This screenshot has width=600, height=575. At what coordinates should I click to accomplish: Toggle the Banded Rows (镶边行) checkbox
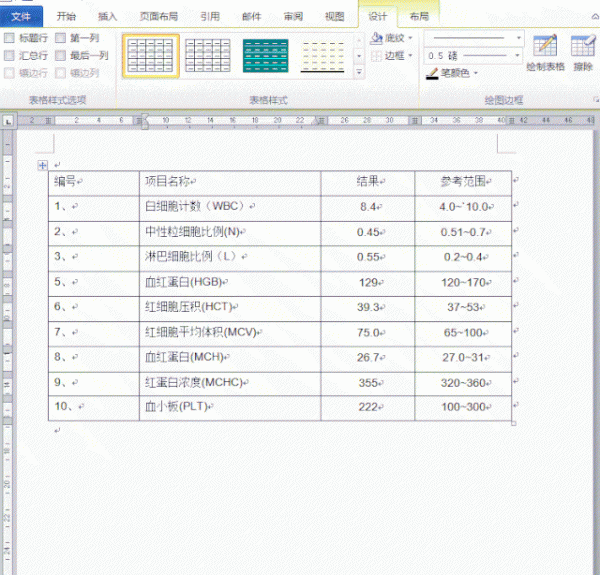click(9, 73)
